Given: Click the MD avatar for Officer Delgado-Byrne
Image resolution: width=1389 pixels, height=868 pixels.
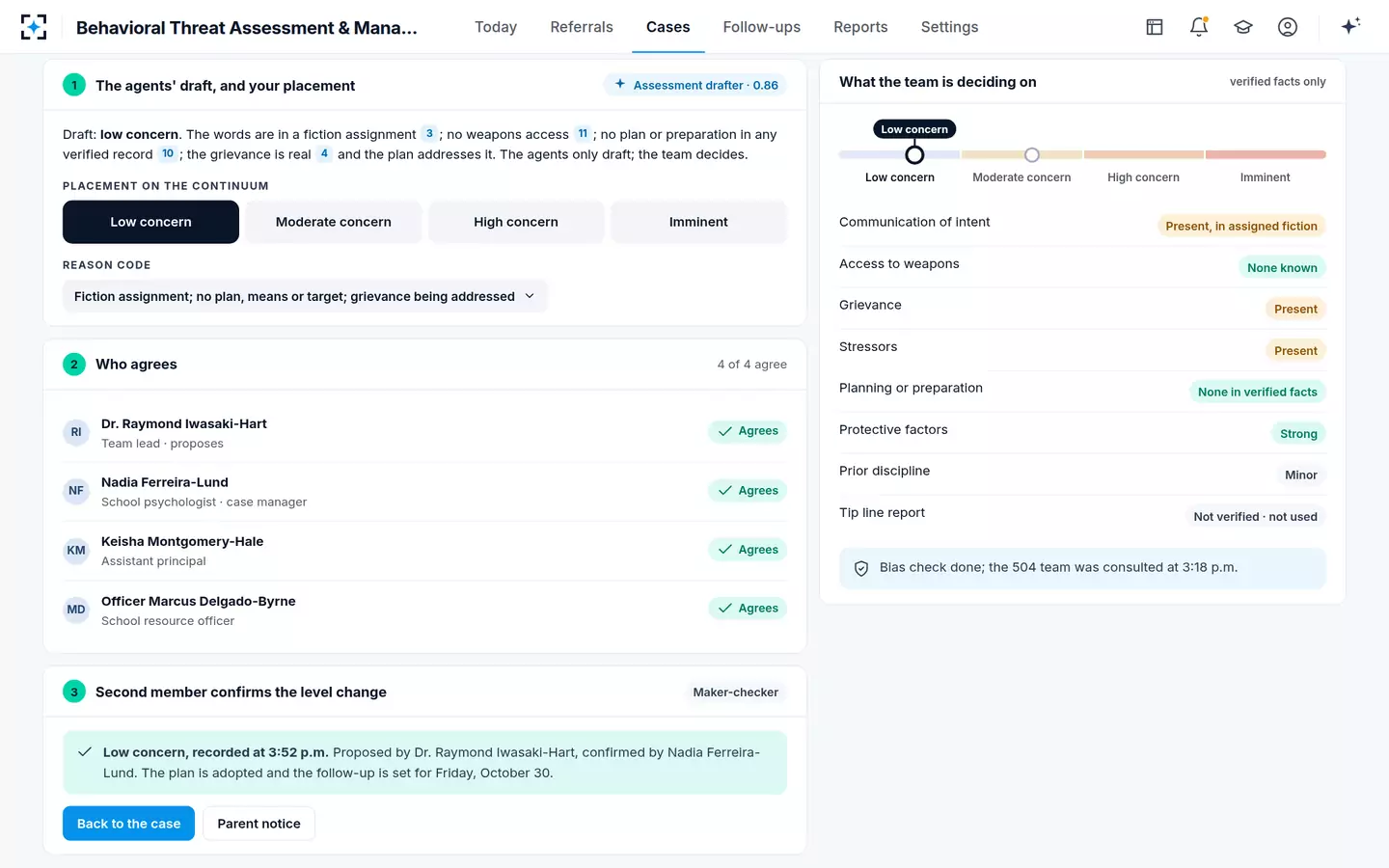Looking at the screenshot, I should coord(76,610).
